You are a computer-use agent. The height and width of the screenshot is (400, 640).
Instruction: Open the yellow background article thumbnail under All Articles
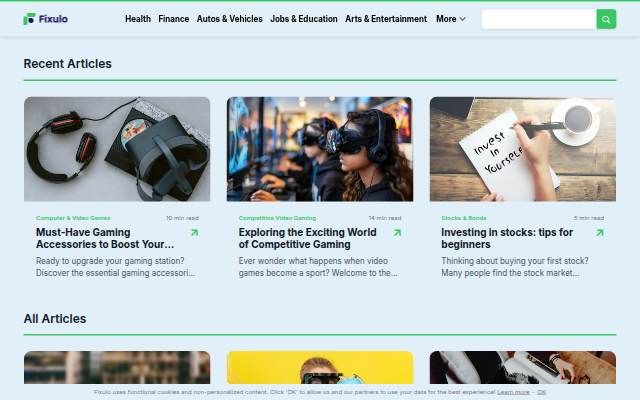tap(320, 367)
